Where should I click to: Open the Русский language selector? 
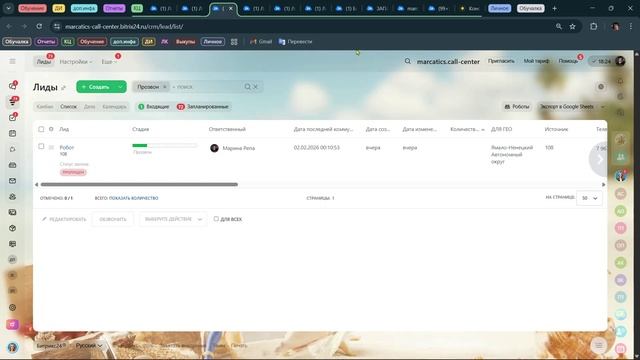(x=89, y=345)
